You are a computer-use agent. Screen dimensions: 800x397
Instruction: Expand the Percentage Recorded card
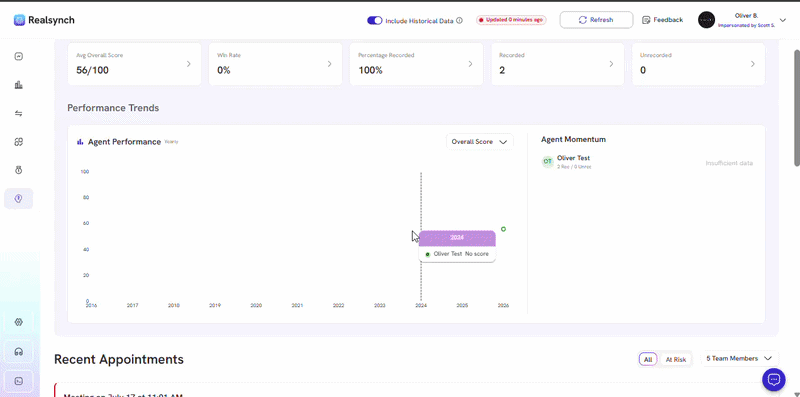[416, 64]
